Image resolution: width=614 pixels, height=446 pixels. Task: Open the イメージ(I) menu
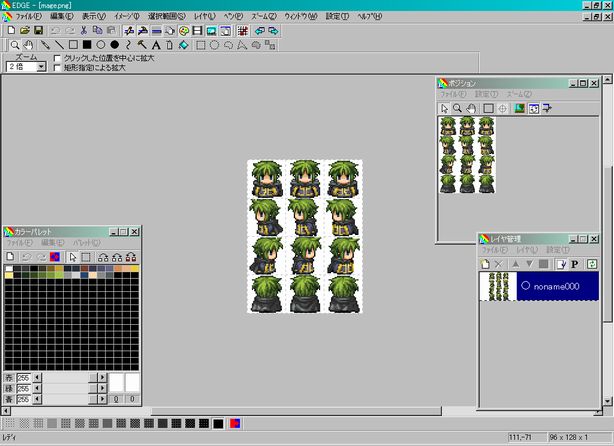[x=127, y=16]
